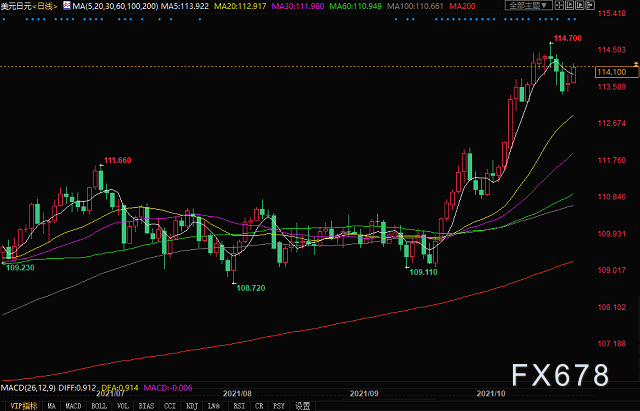640x411 pixels.
Task: Click the DEA:0.914 value
Action: (x=120, y=387)
